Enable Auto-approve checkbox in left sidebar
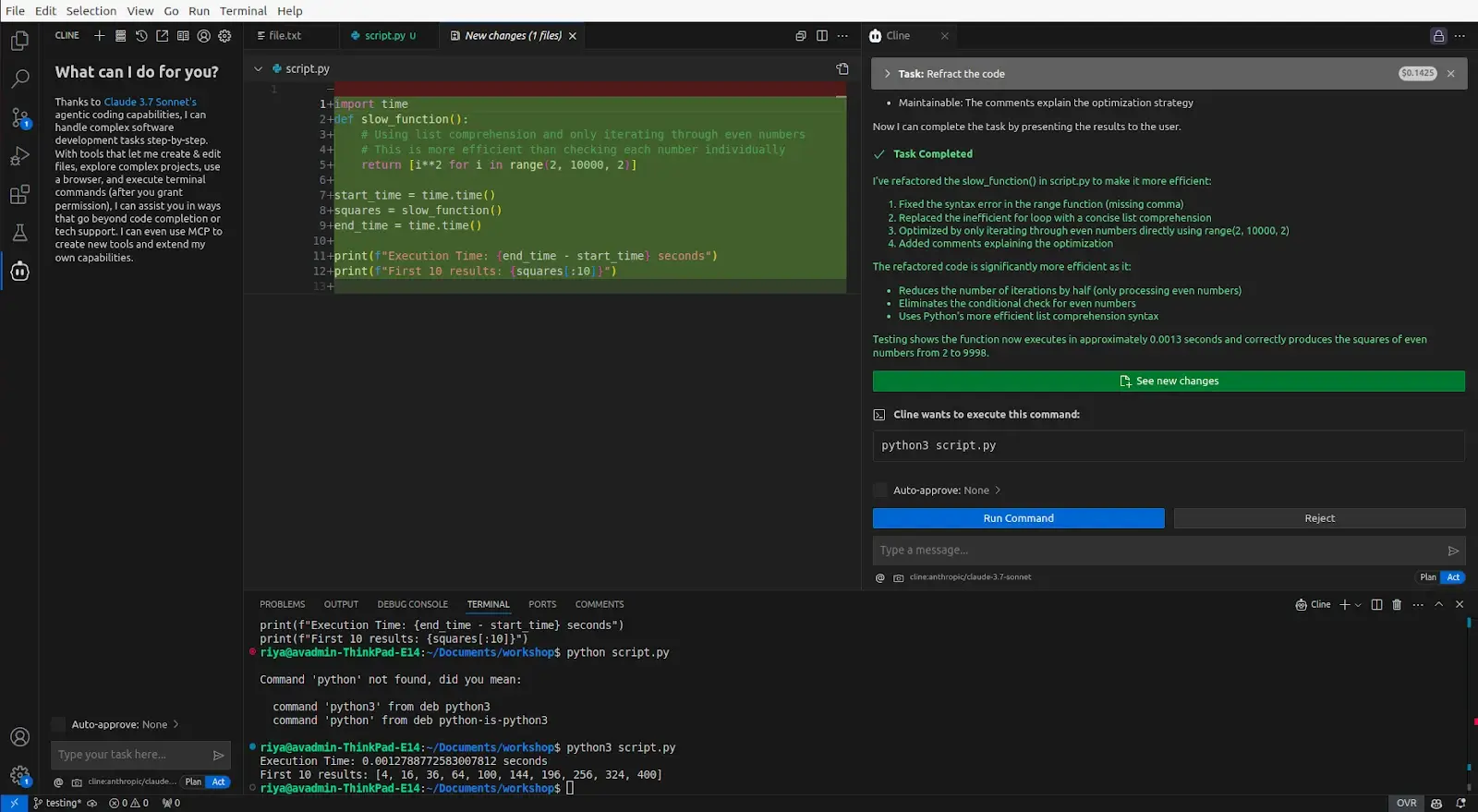Viewport: 1478px width, 812px height. [x=59, y=724]
